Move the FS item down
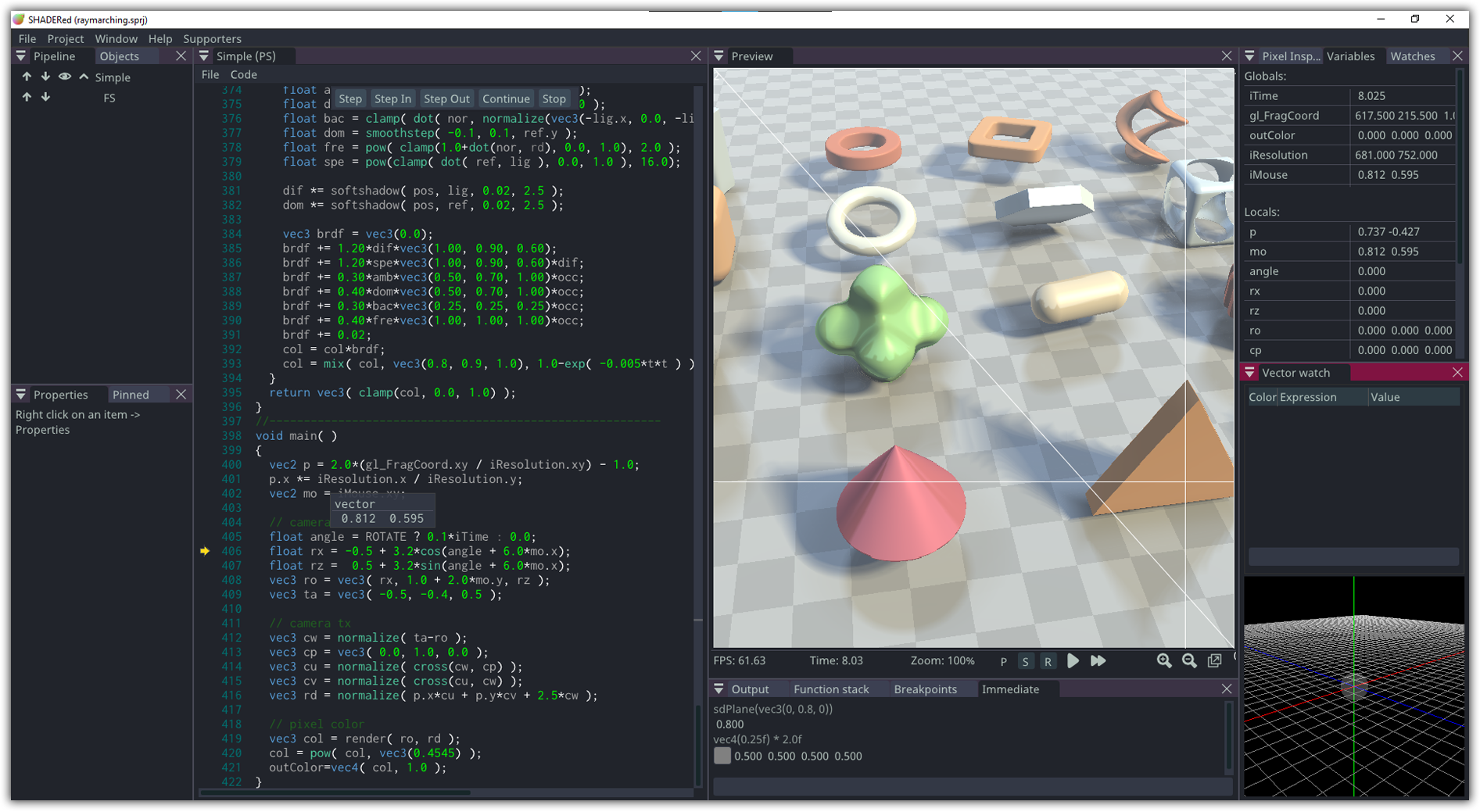 point(45,98)
